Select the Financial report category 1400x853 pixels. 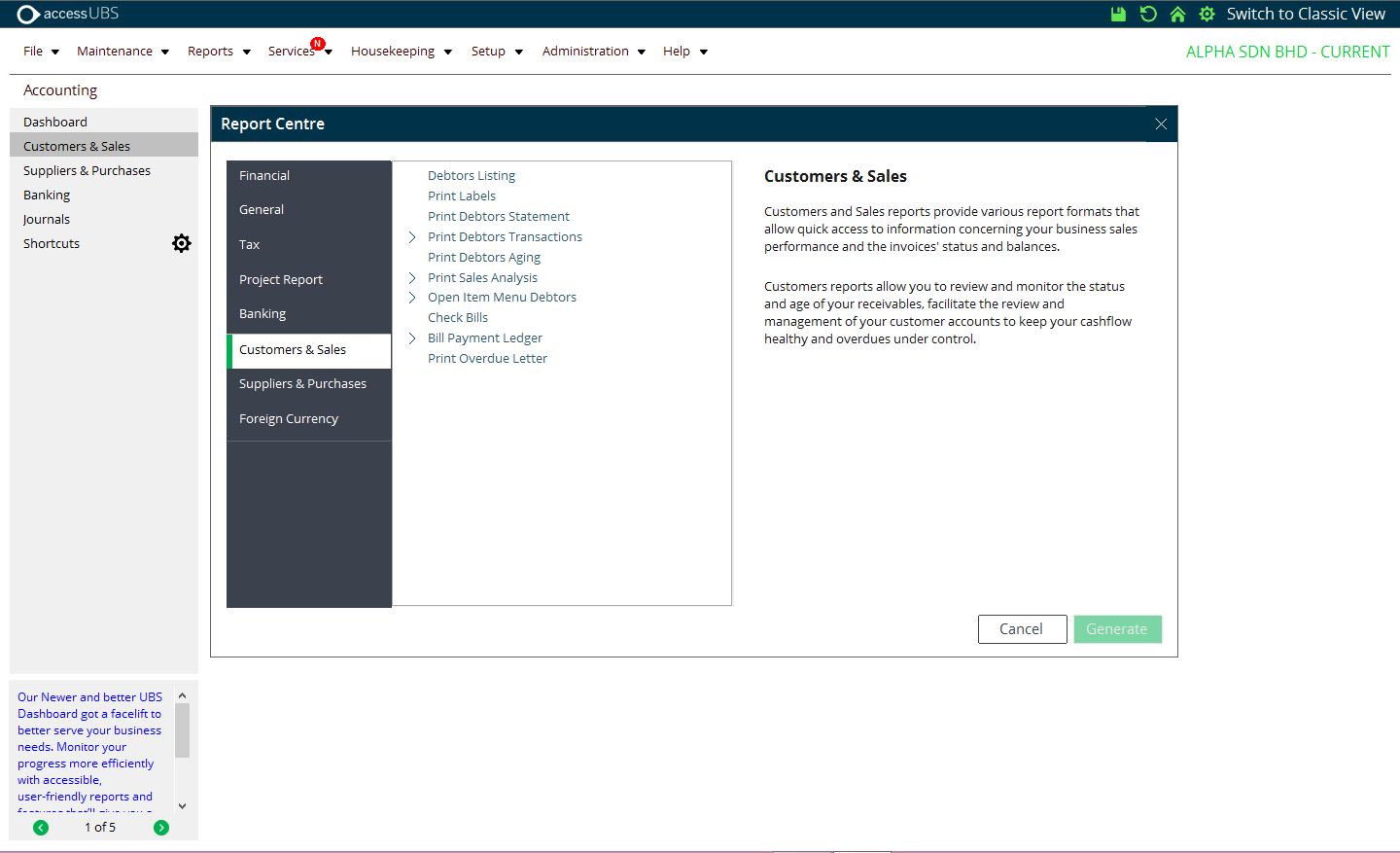[264, 176]
